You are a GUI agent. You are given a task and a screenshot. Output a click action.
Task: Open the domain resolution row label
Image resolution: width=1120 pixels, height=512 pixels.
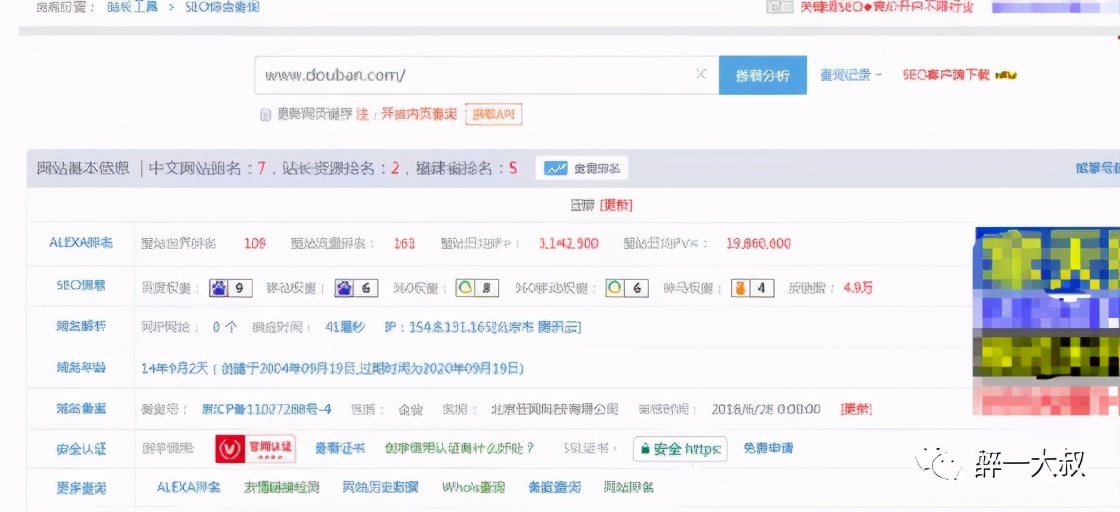tap(81, 326)
